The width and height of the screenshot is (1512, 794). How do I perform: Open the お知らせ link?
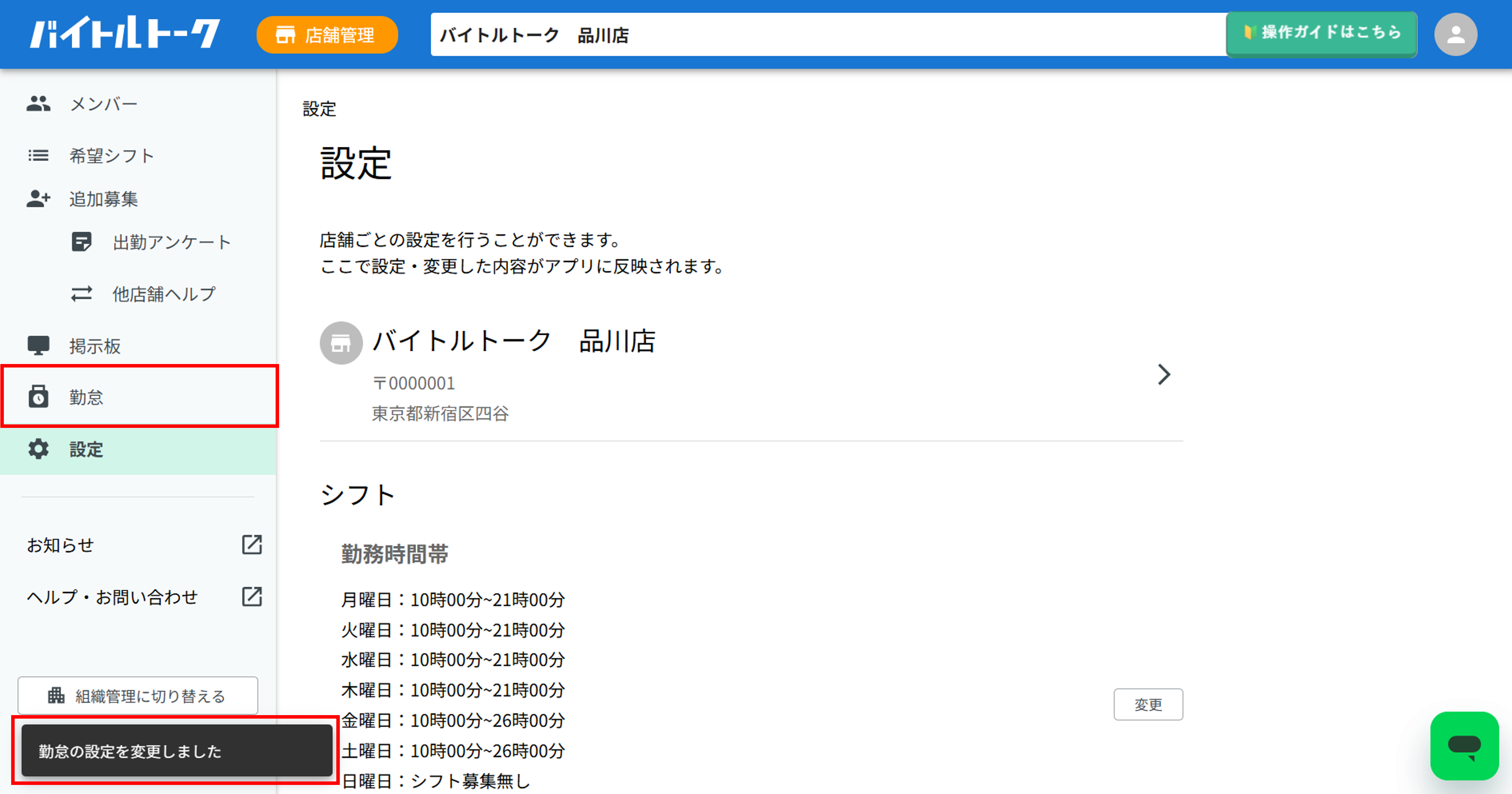[x=60, y=545]
